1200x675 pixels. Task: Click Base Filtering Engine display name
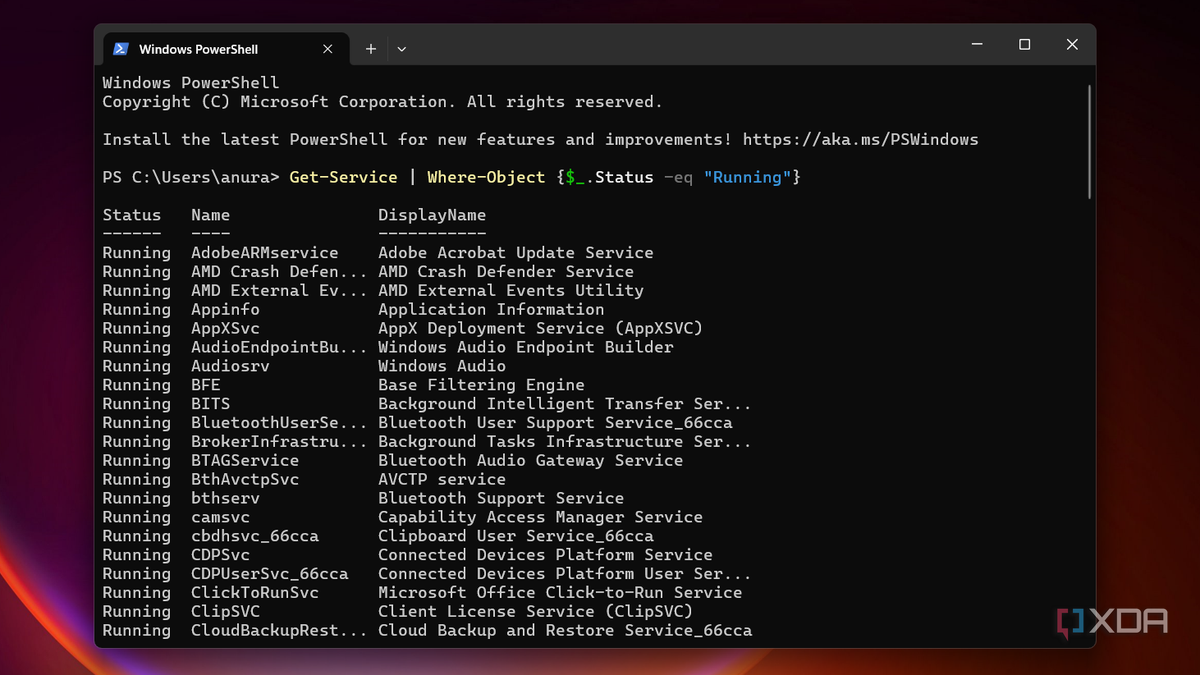481,385
